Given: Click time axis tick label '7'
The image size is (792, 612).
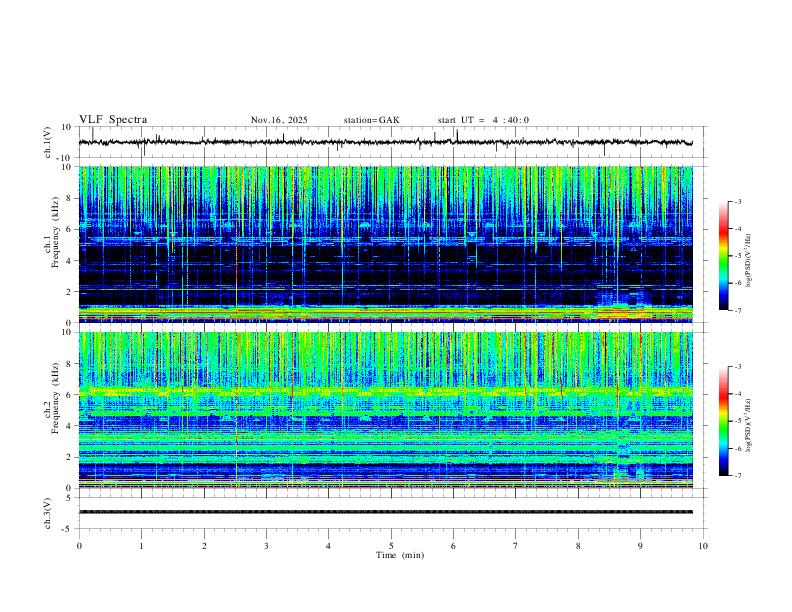Looking at the screenshot, I should (516, 546).
